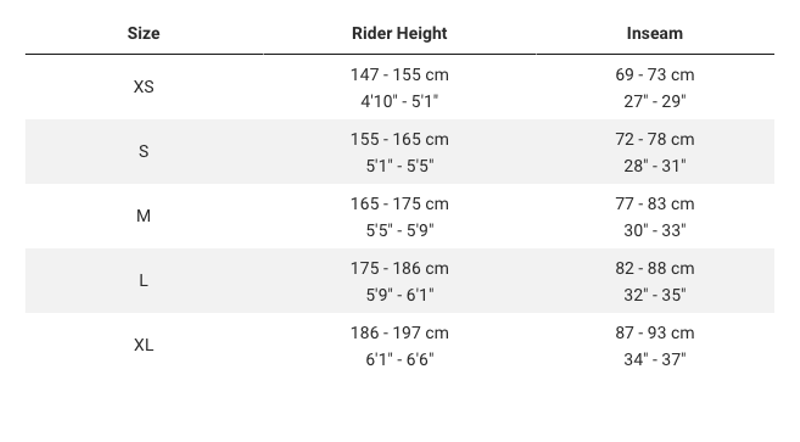Click the 175 - 186 cm rider height
This screenshot has height=442, width=800.
[399, 268]
